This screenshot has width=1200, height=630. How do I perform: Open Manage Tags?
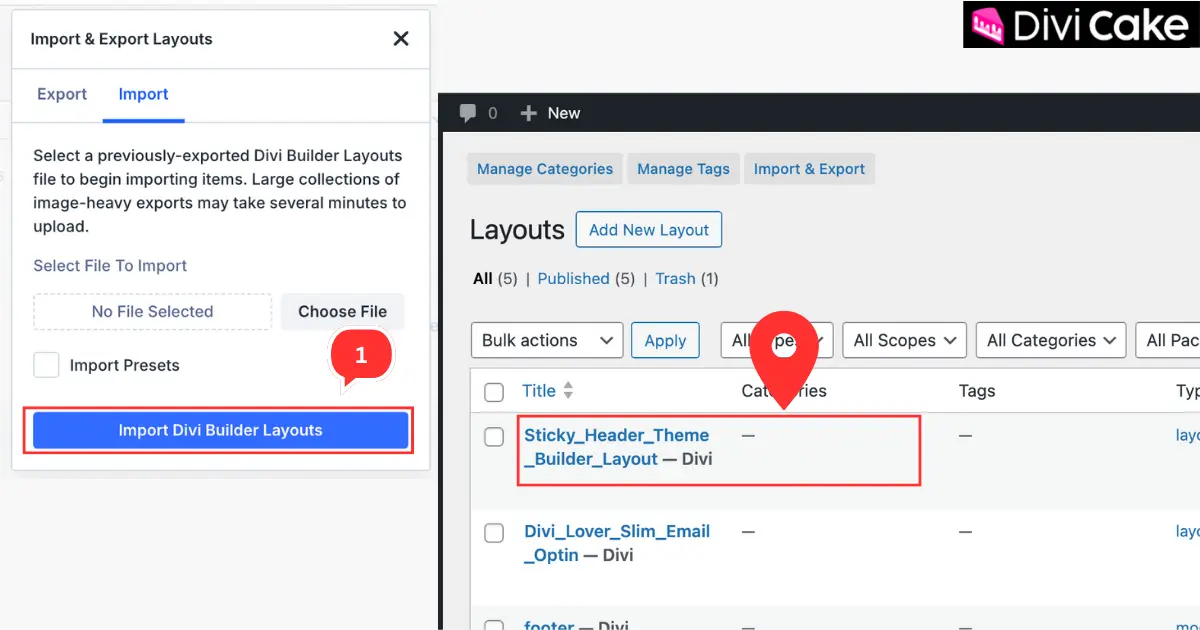click(684, 169)
